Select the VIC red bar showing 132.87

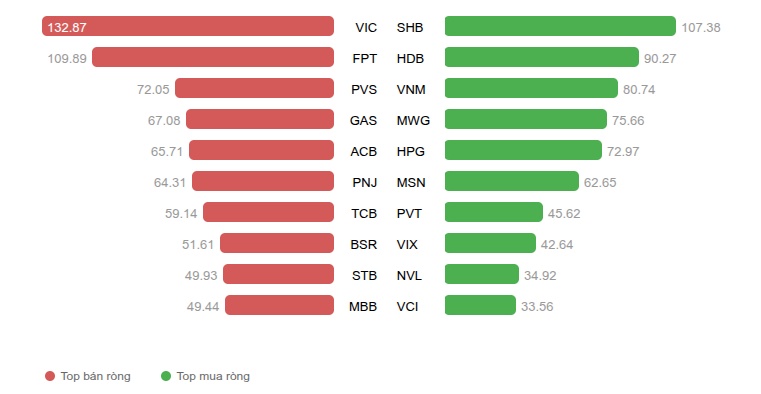(x=188, y=26)
